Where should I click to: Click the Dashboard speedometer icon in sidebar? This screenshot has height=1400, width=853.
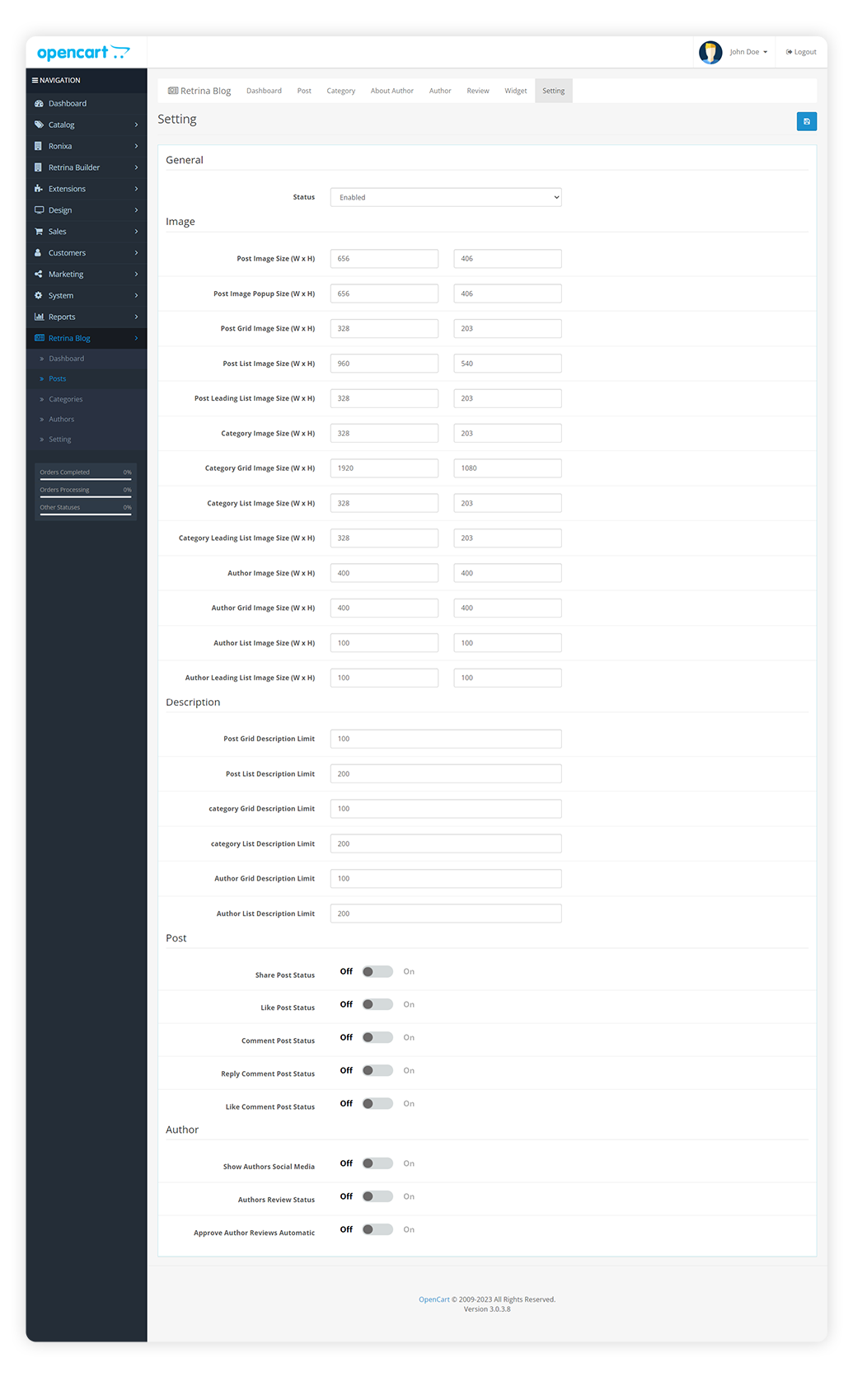tap(39, 104)
